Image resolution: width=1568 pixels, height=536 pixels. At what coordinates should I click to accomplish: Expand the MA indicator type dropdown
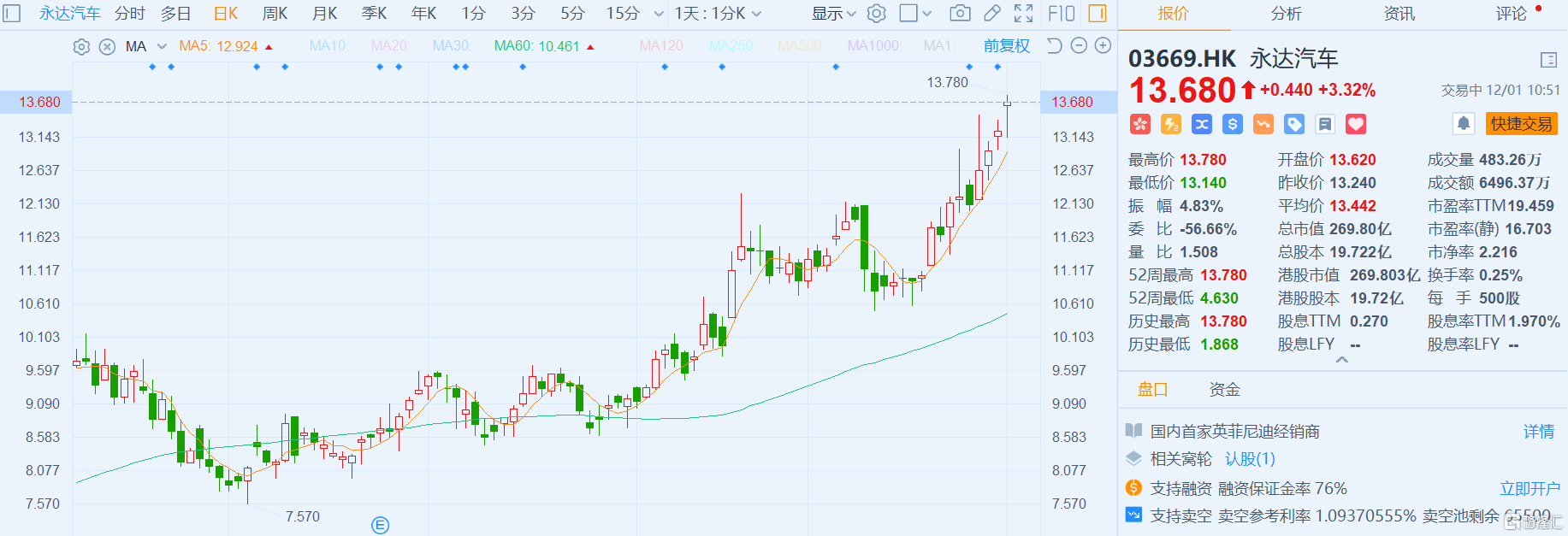pos(162,47)
